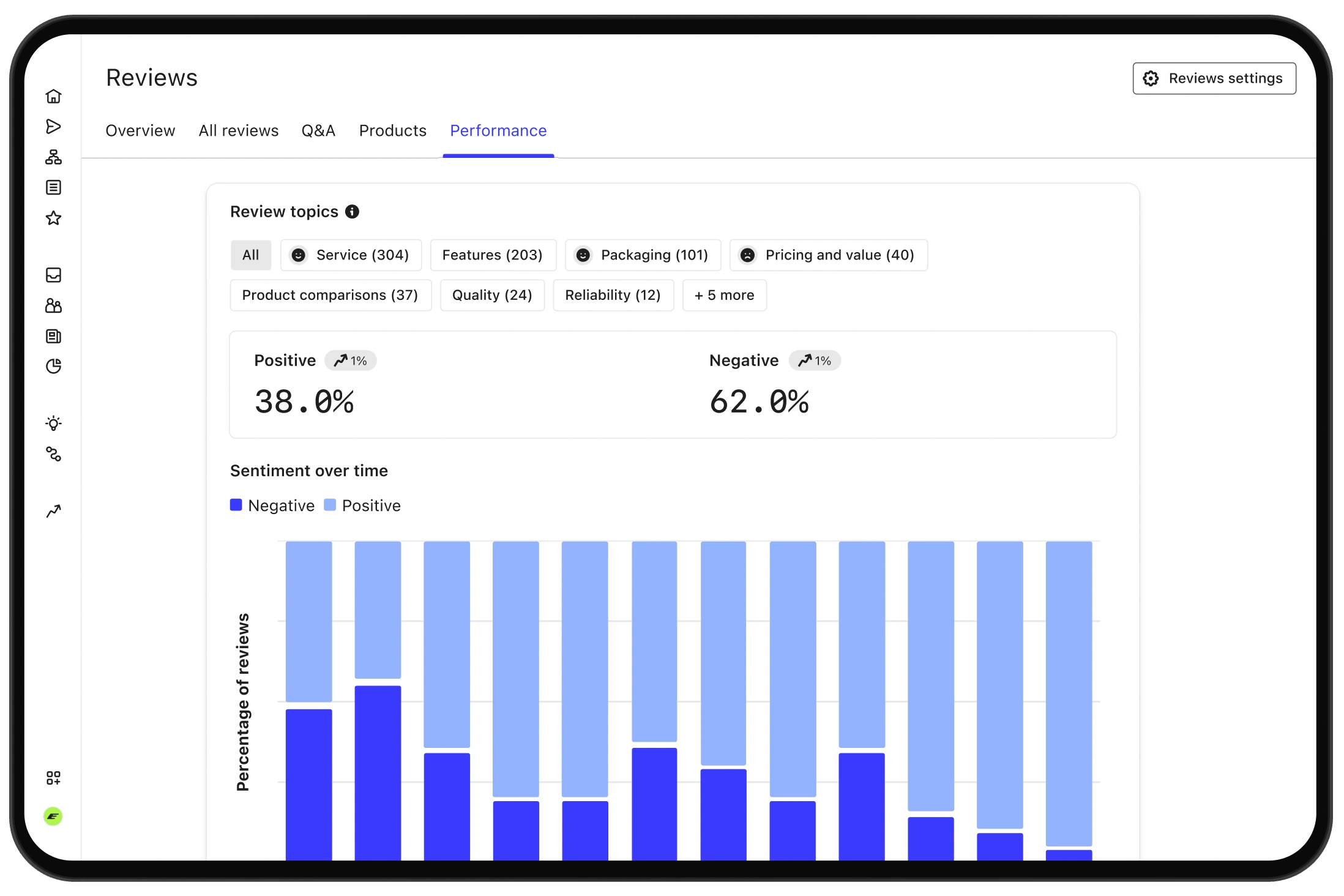The width and height of the screenshot is (1344, 896).
Task: Open the trending arrow icon in sidebar
Action: click(53, 511)
